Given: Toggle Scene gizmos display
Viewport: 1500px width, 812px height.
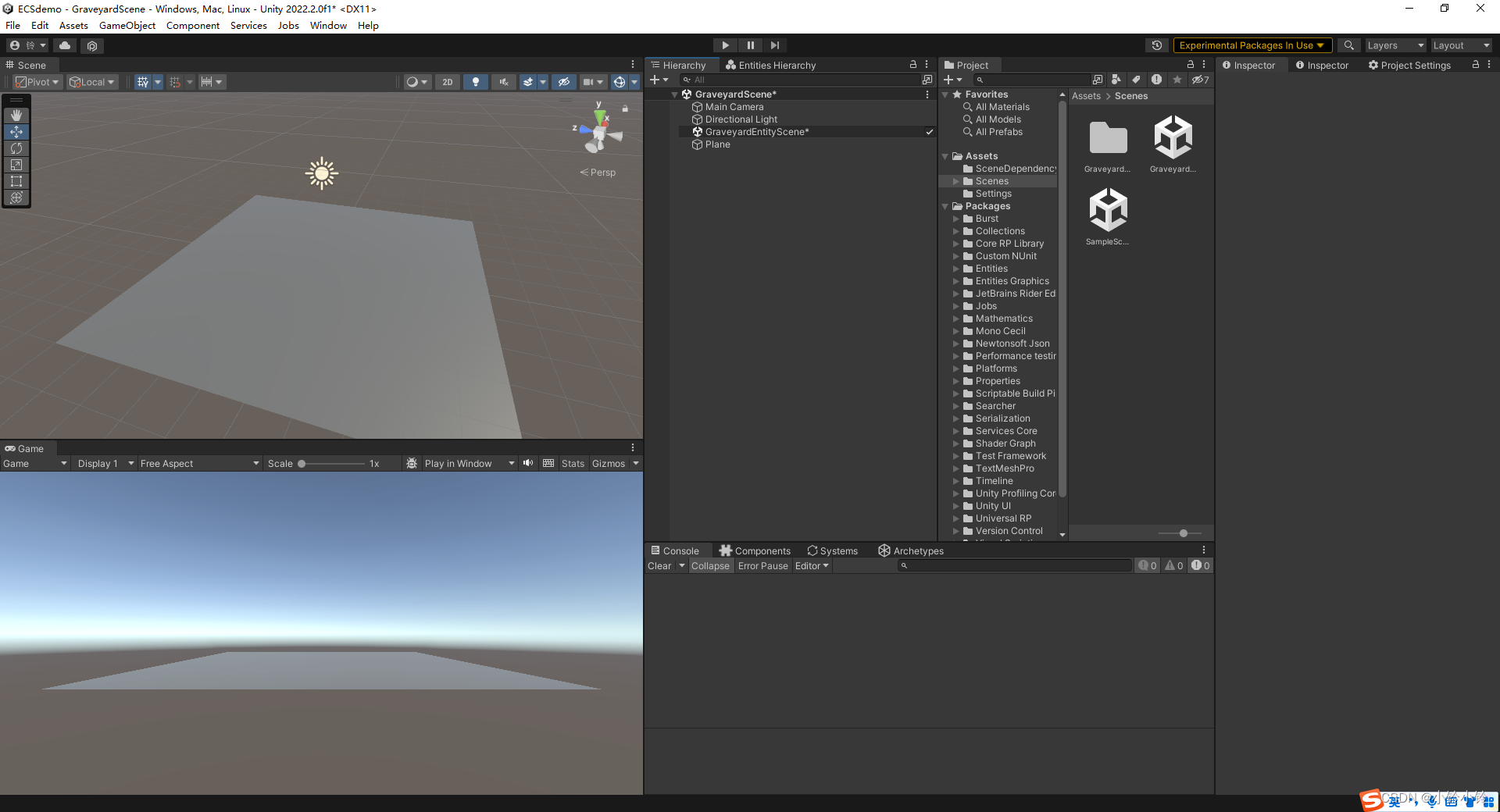Looking at the screenshot, I should pos(620,82).
